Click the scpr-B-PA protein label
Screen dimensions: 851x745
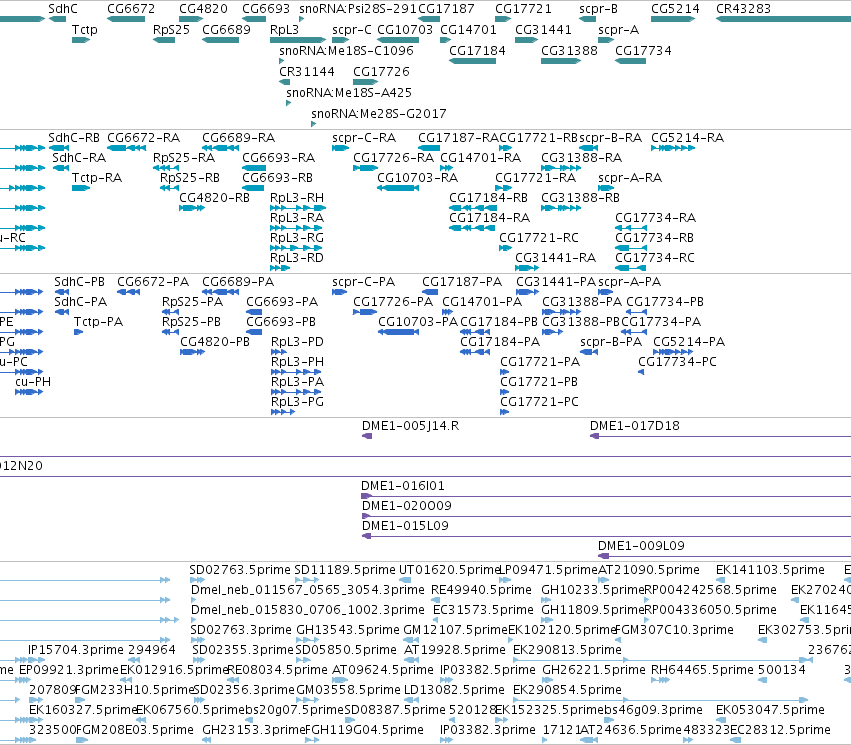coord(611,342)
